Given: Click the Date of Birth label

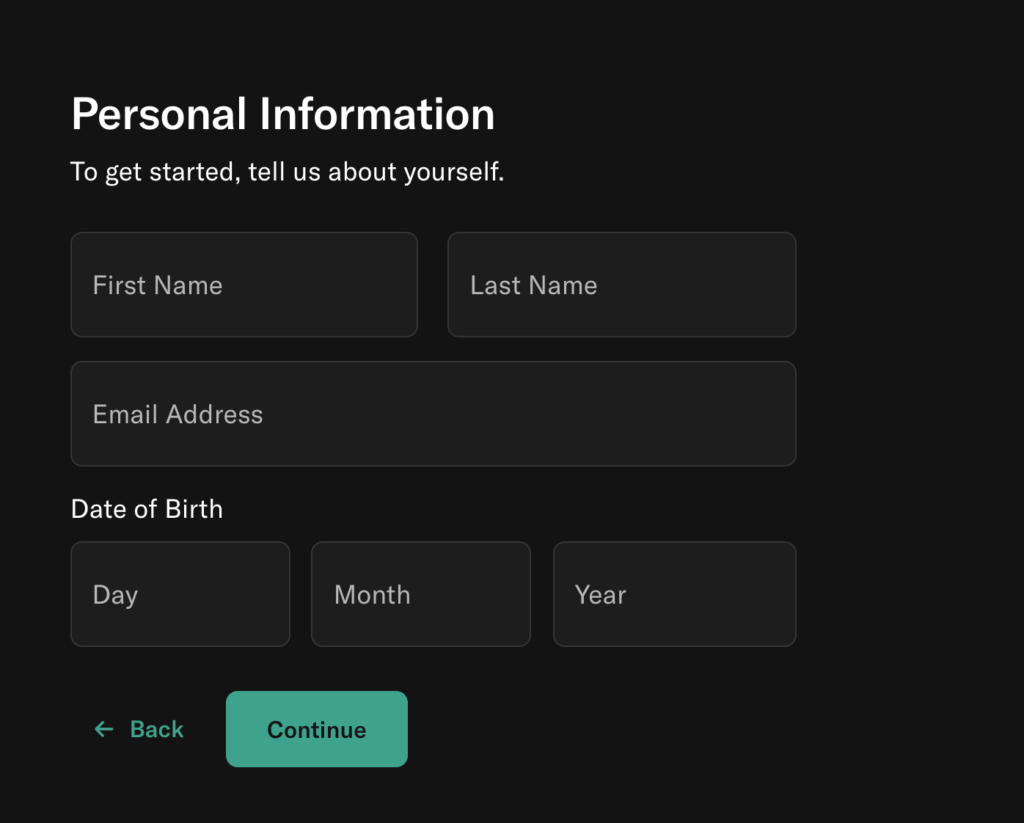Looking at the screenshot, I should click(147, 509).
